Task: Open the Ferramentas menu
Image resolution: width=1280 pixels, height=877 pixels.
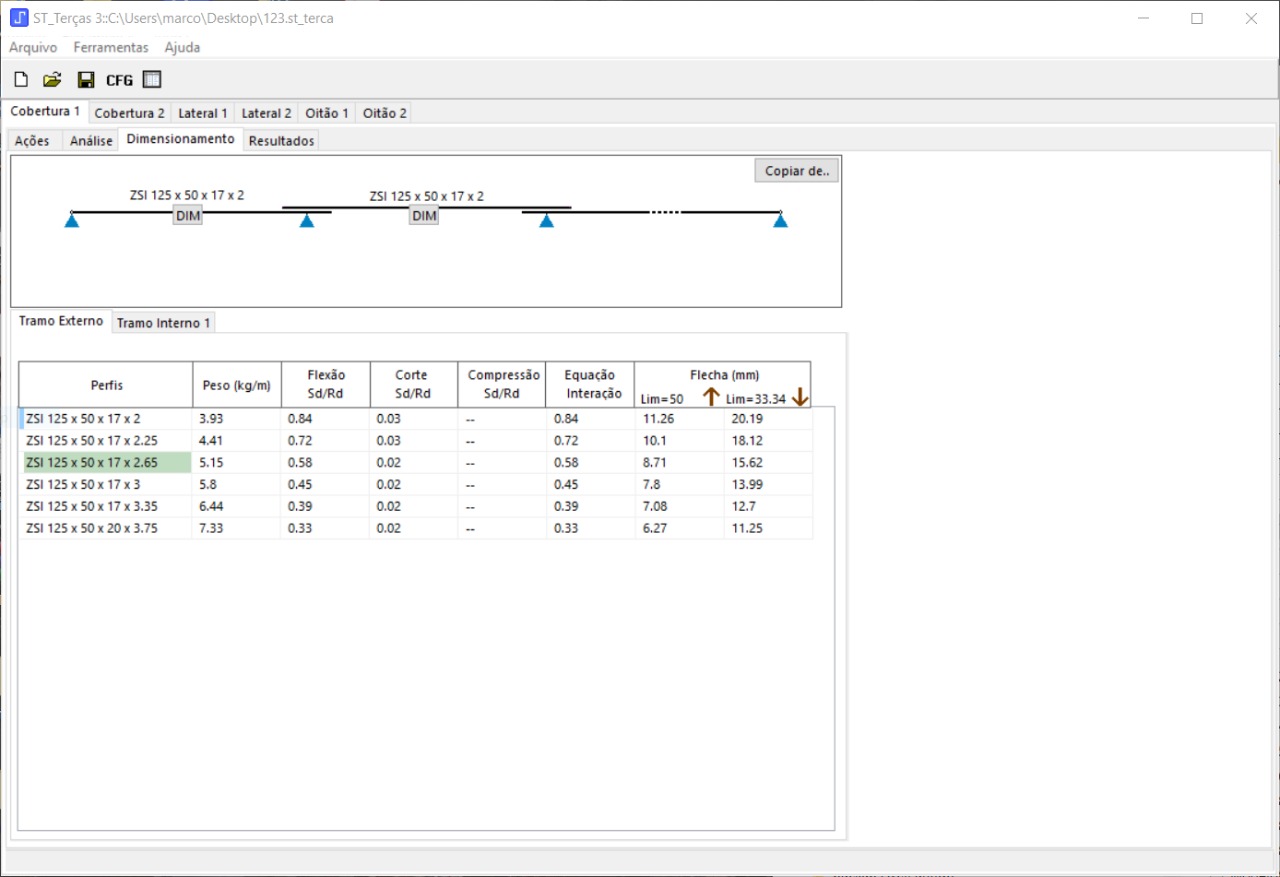Action: coord(111,47)
